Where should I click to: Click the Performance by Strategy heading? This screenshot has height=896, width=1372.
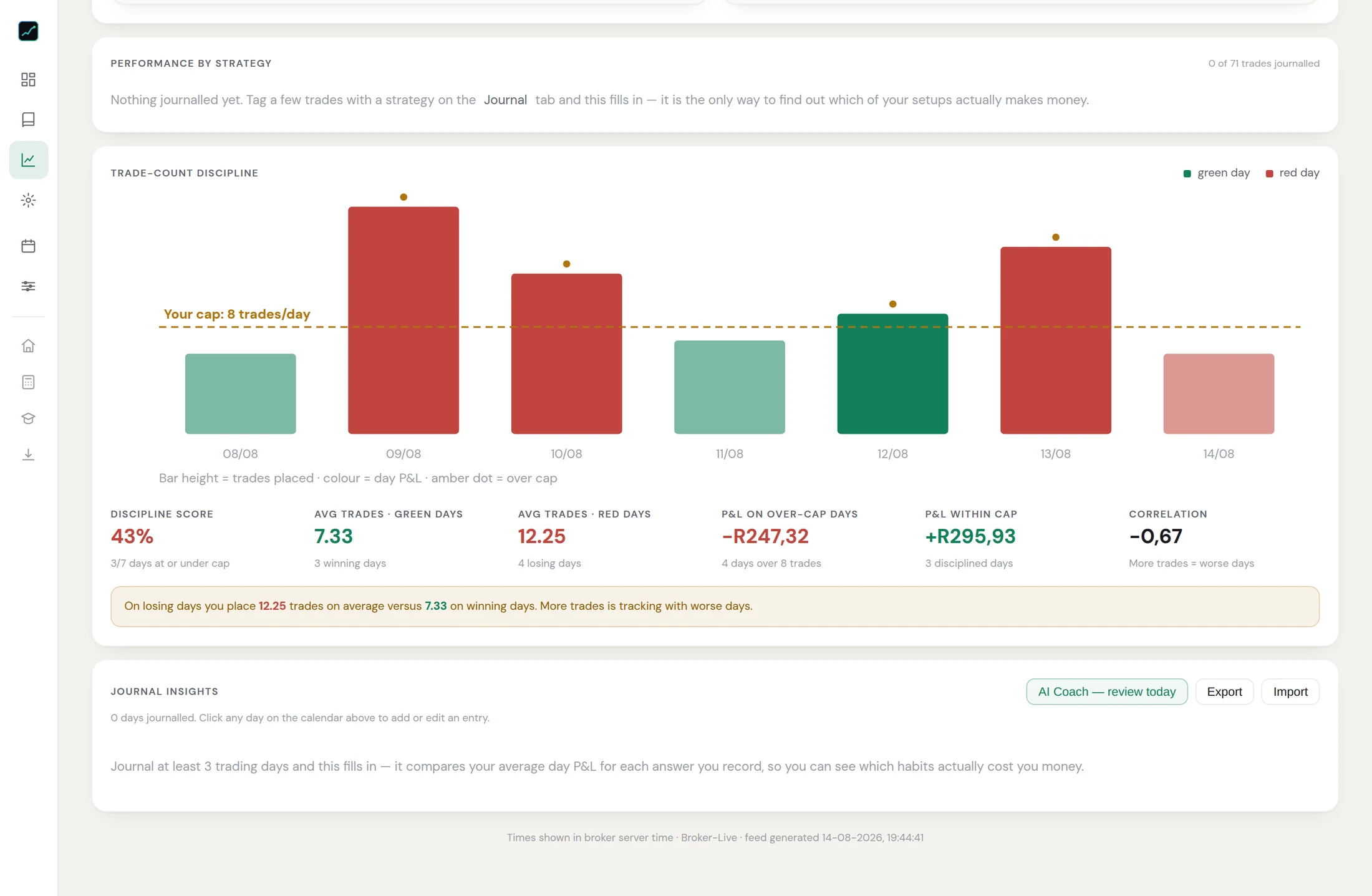(191, 64)
